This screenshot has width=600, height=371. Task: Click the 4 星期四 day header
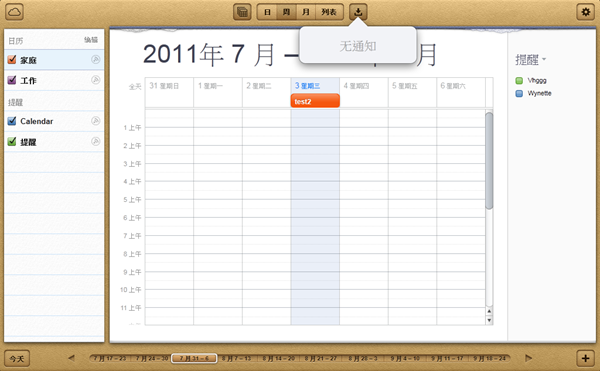tap(356, 86)
